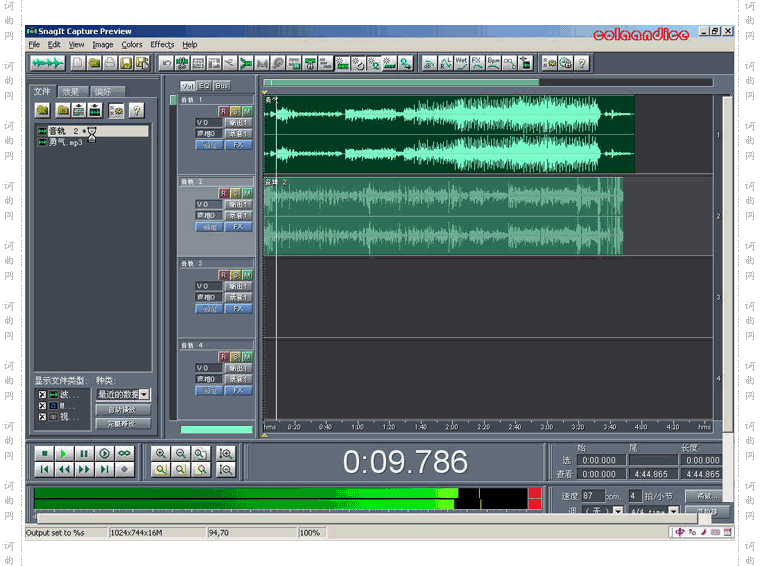Click the track 2 waveform clip
Screen dimensions: 760x566
coord(443,216)
